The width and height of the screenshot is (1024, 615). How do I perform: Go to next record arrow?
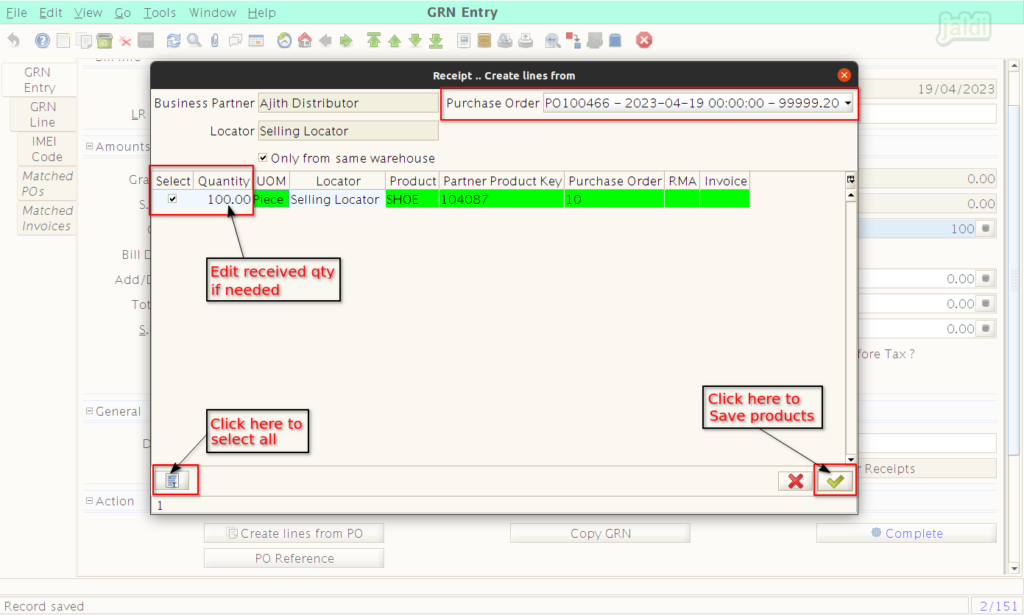[x=415, y=40]
